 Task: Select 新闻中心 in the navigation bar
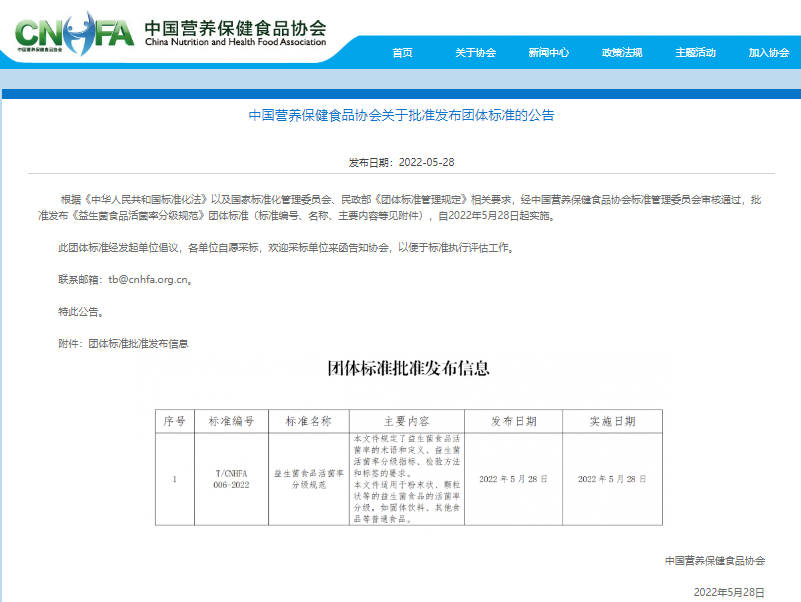549,53
